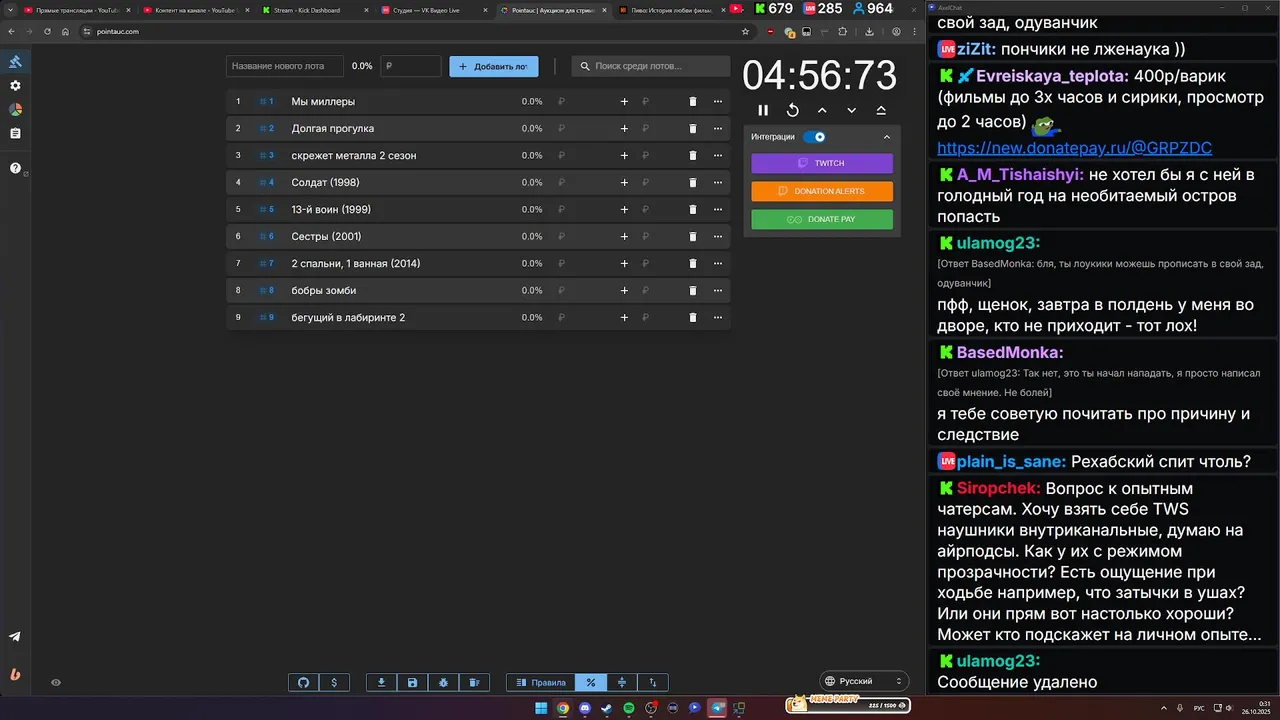Toggle the sort arrows icon
The width and height of the screenshot is (1280, 720).
(x=653, y=683)
